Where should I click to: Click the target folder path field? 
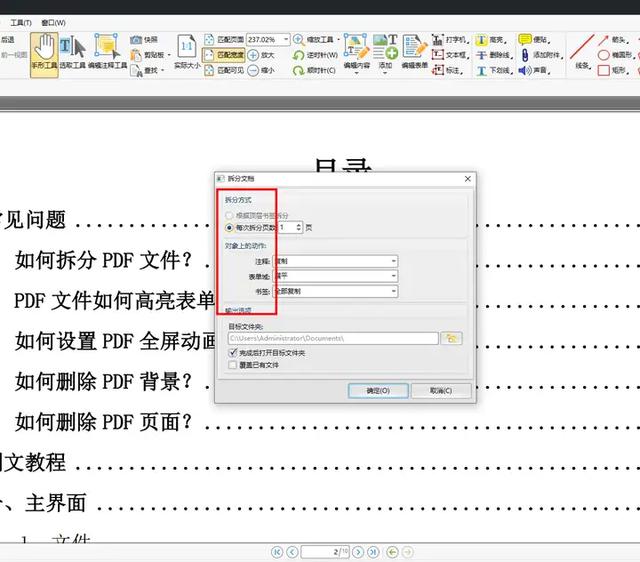point(333,338)
